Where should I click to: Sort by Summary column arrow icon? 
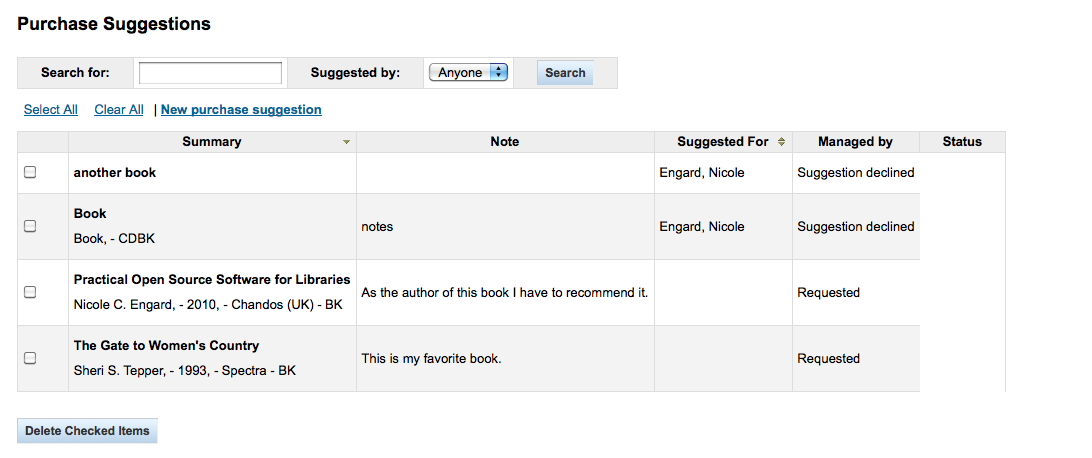pos(346,142)
